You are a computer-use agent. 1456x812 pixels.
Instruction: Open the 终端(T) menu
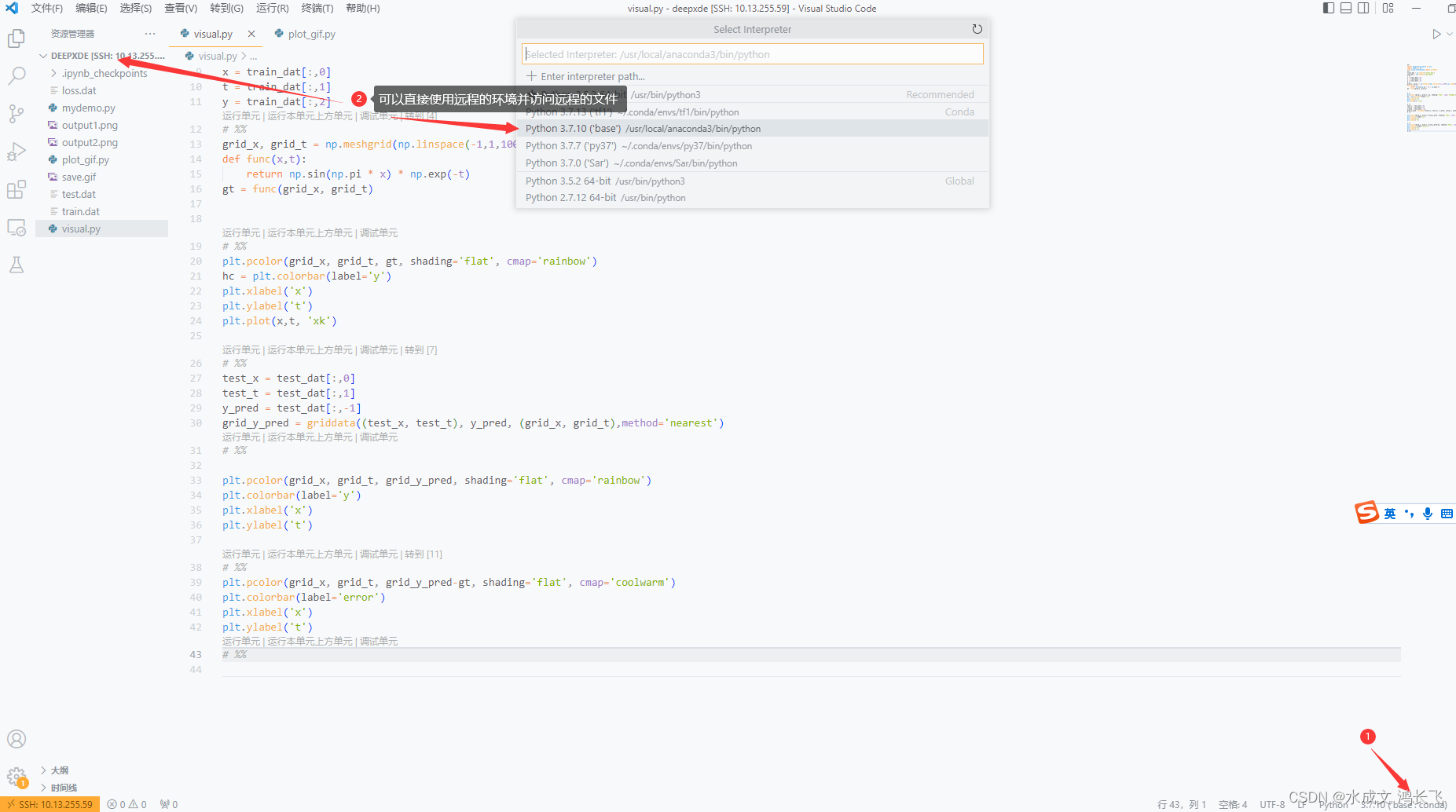[x=317, y=8]
